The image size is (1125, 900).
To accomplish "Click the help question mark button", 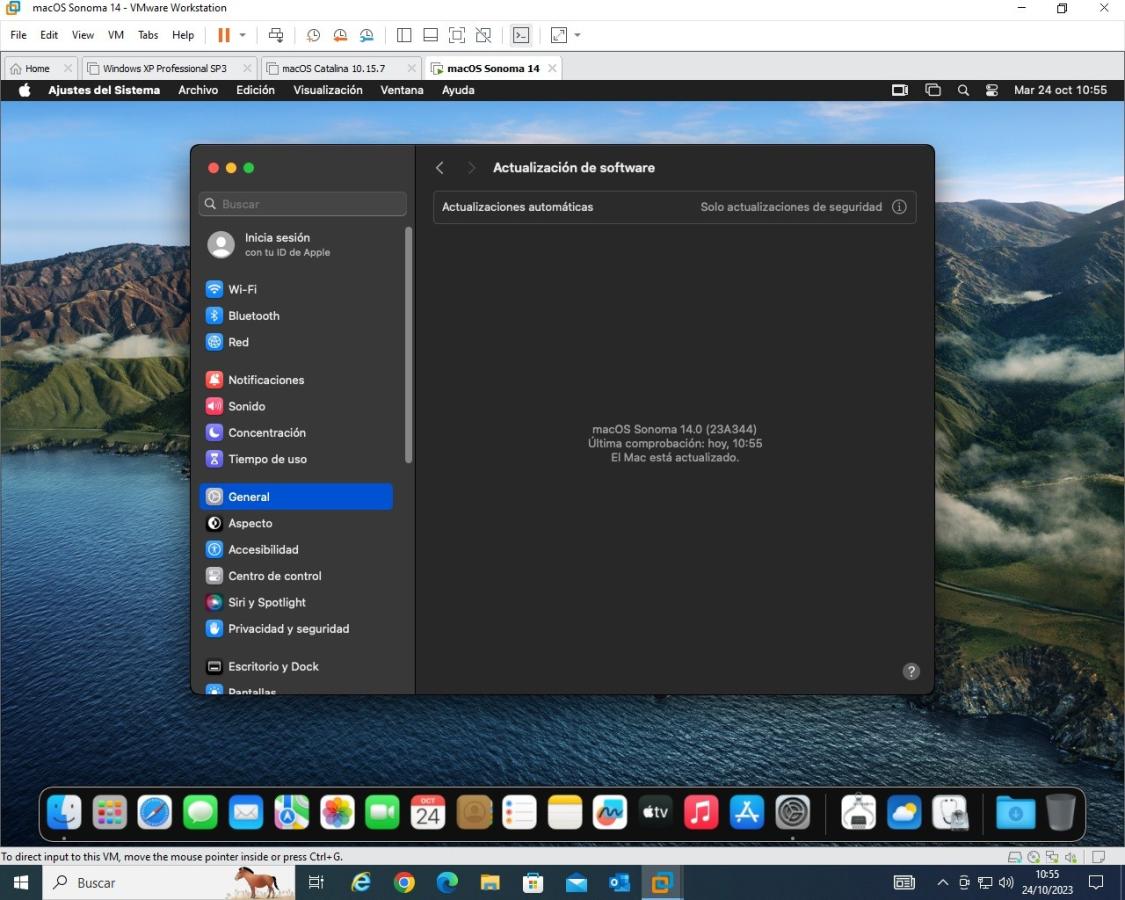I will coord(911,671).
